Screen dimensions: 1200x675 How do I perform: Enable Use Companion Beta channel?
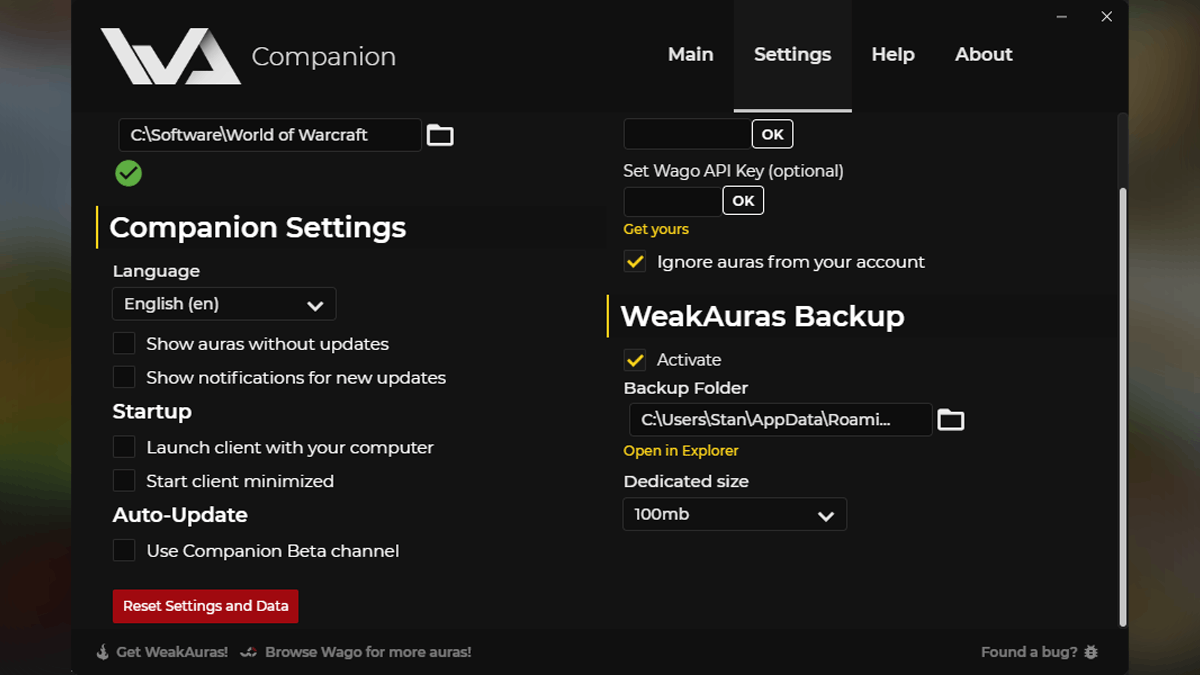click(124, 551)
